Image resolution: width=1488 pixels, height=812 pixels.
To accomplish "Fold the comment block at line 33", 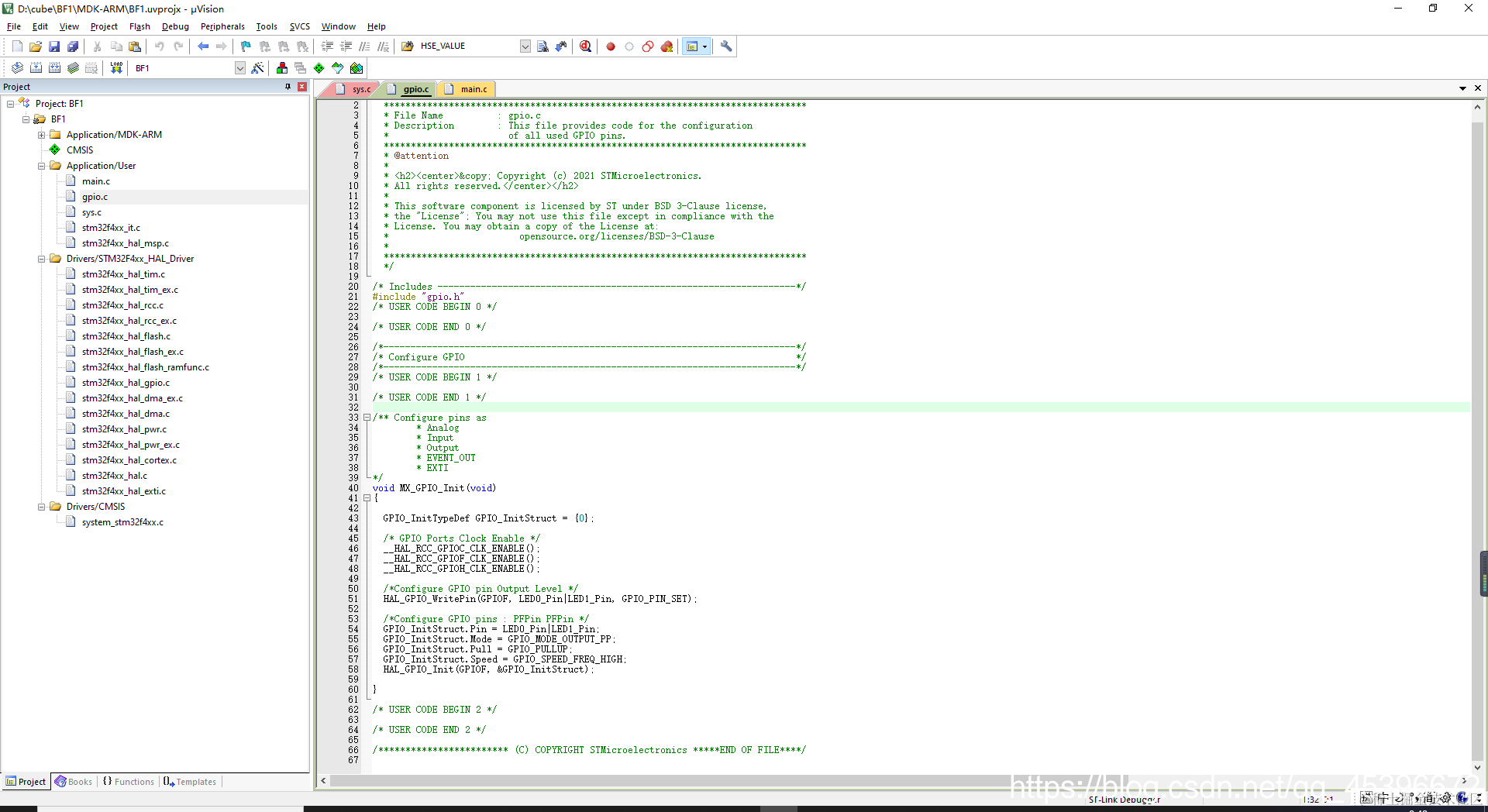I will tap(367, 418).
